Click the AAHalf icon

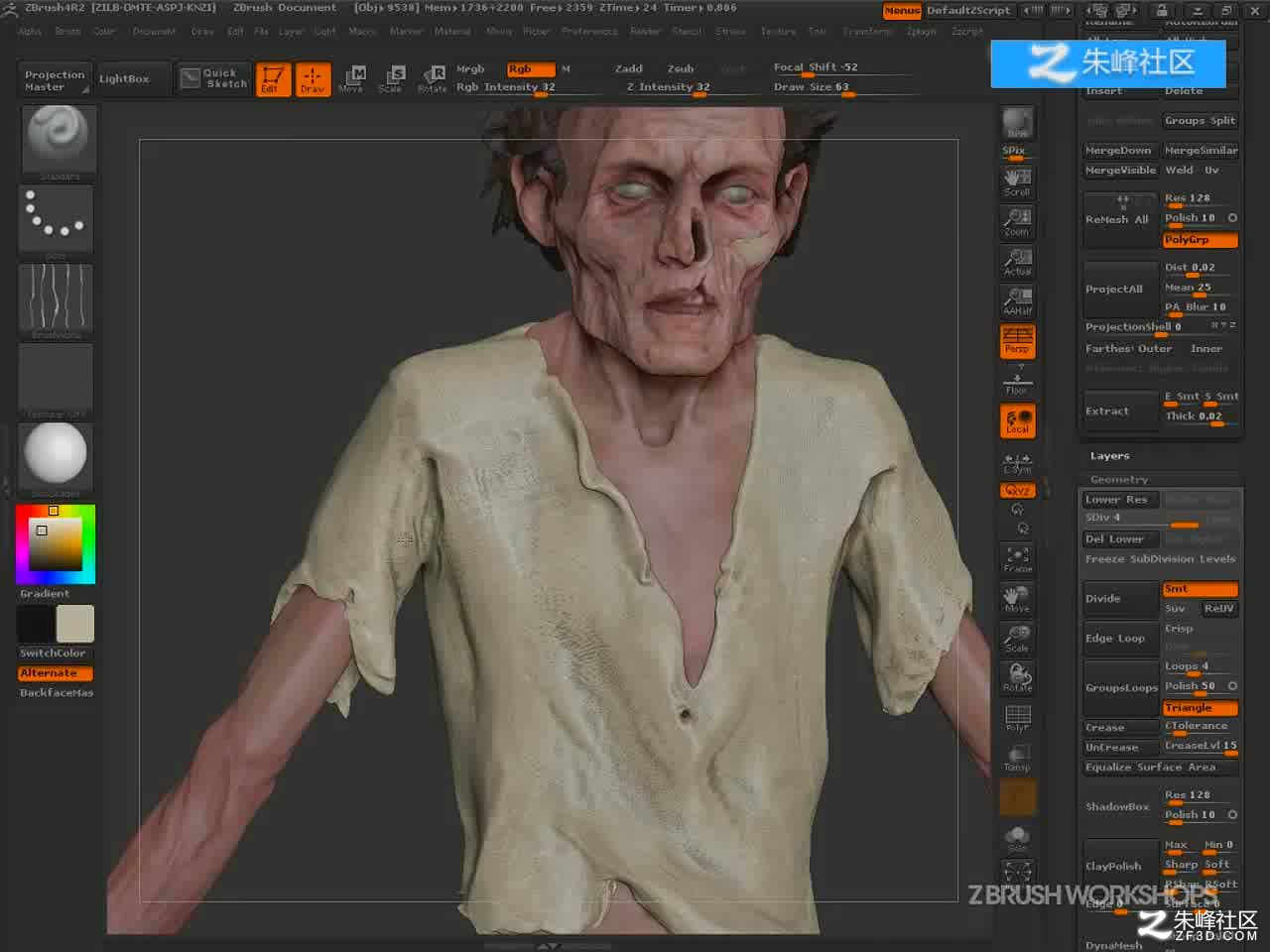(x=1018, y=300)
